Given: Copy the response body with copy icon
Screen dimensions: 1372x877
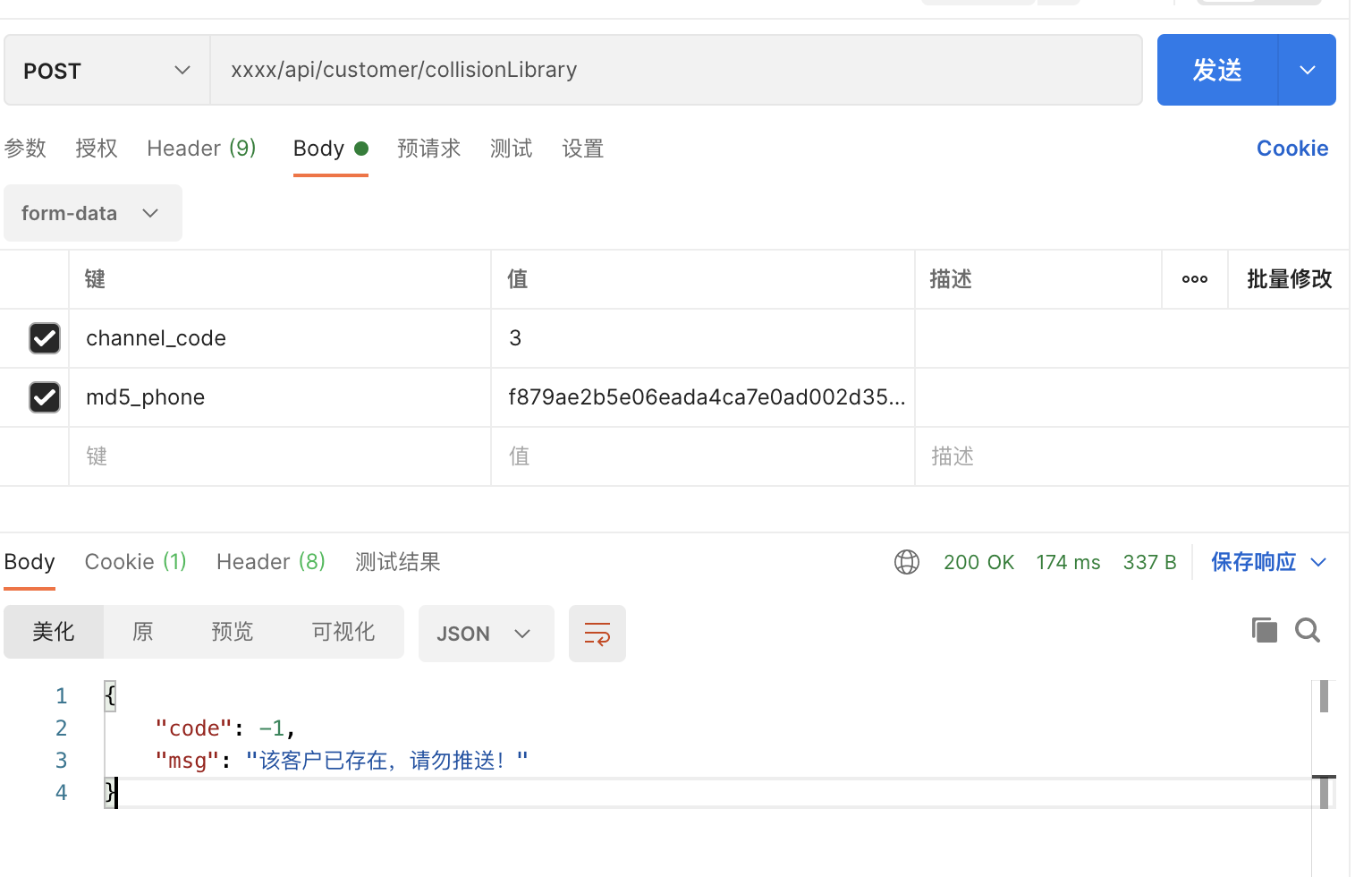Looking at the screenshot, I should (x=1264, y=630).
